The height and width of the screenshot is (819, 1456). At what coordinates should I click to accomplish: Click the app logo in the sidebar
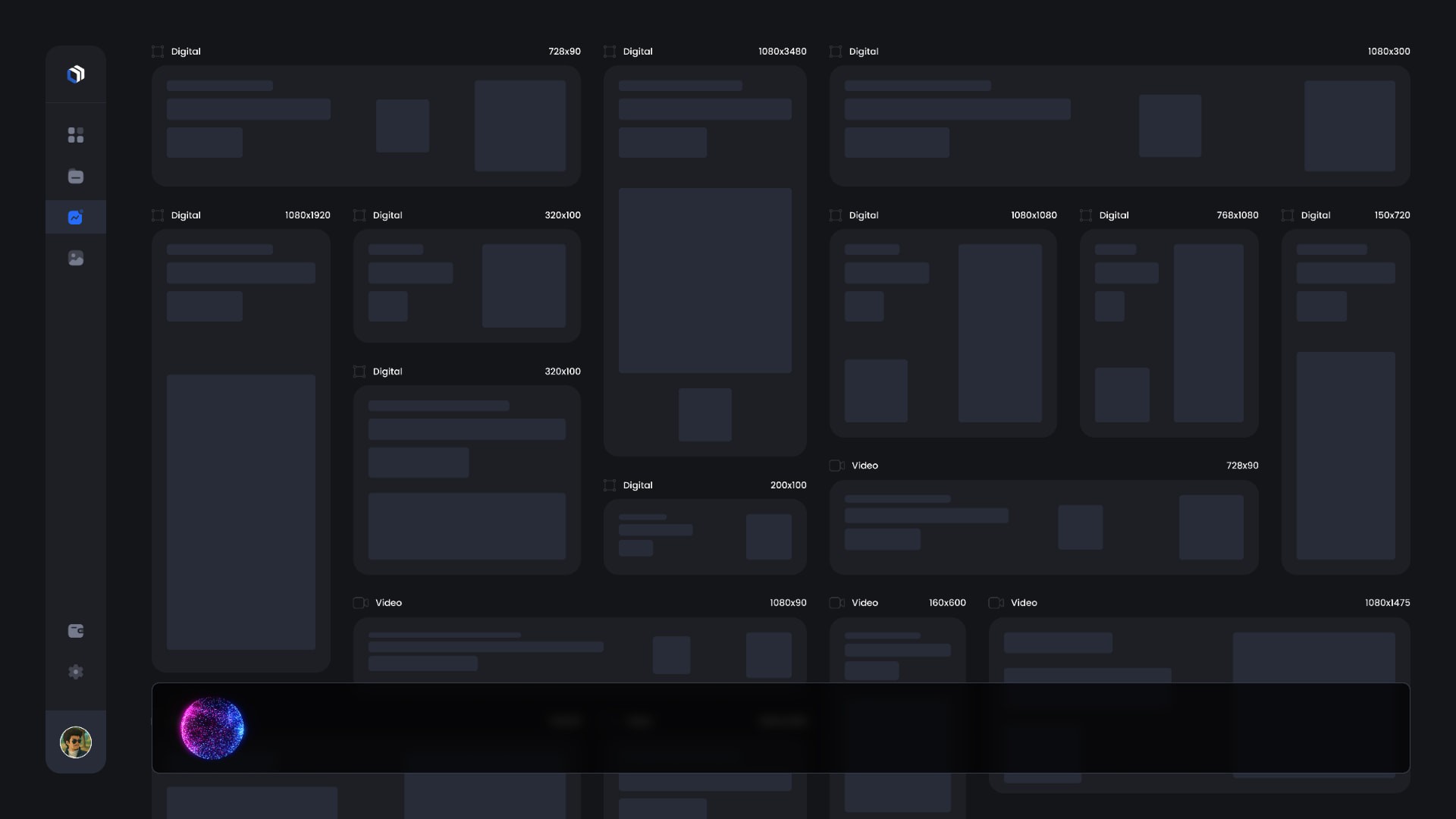tap(76, 74)
